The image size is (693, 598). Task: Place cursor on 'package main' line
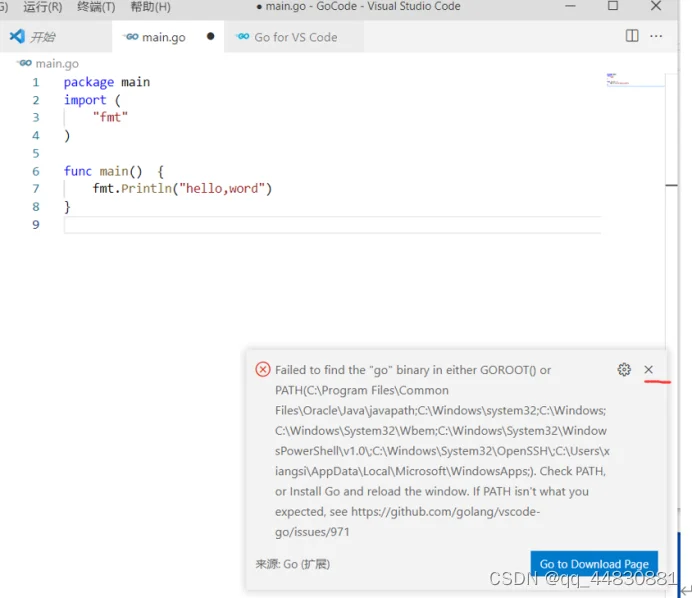(x=107, y=82)
